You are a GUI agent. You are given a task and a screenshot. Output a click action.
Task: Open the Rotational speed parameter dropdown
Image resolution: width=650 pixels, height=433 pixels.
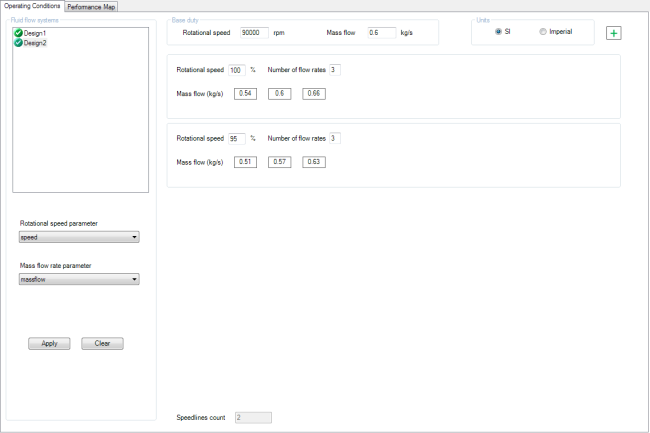(79, 238)
